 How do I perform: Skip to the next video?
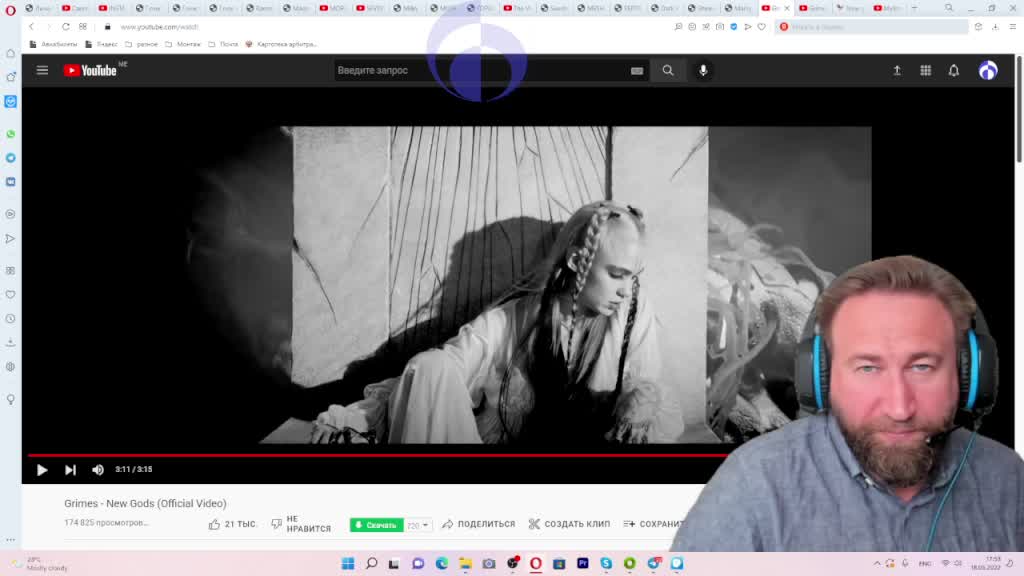pyautogui.click(x=71, y=470)
